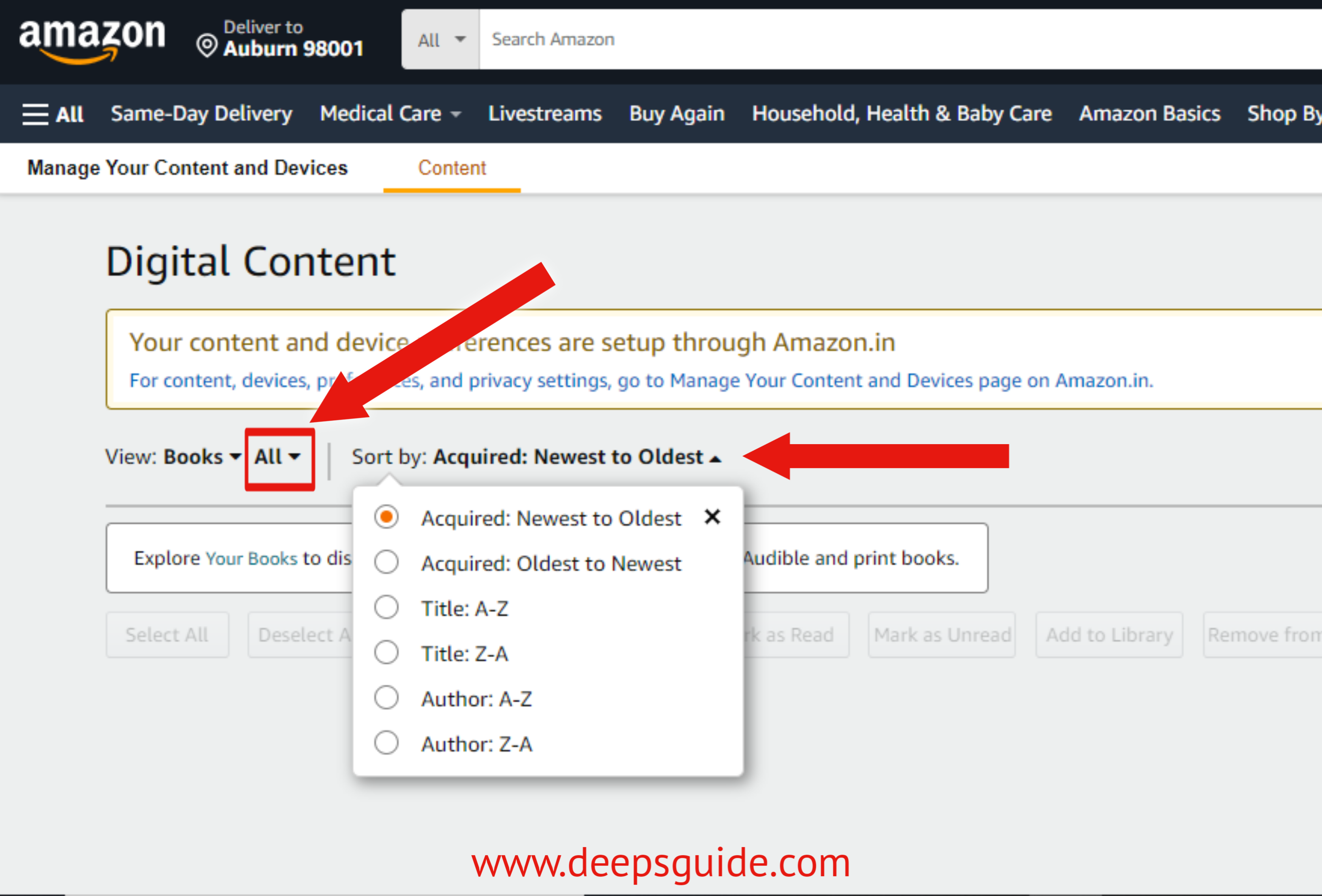Expand the View Books dropdown
The image size is (1322, 896).
[x=202, y=457]
